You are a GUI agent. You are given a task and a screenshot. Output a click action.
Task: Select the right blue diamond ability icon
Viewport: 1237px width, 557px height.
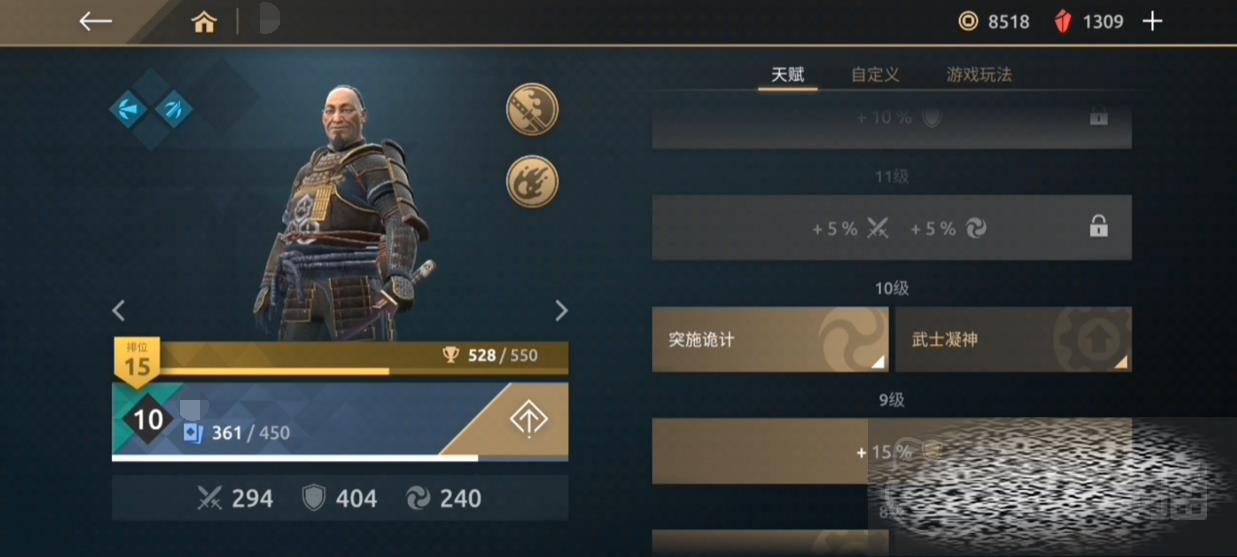tap(173, 109)
